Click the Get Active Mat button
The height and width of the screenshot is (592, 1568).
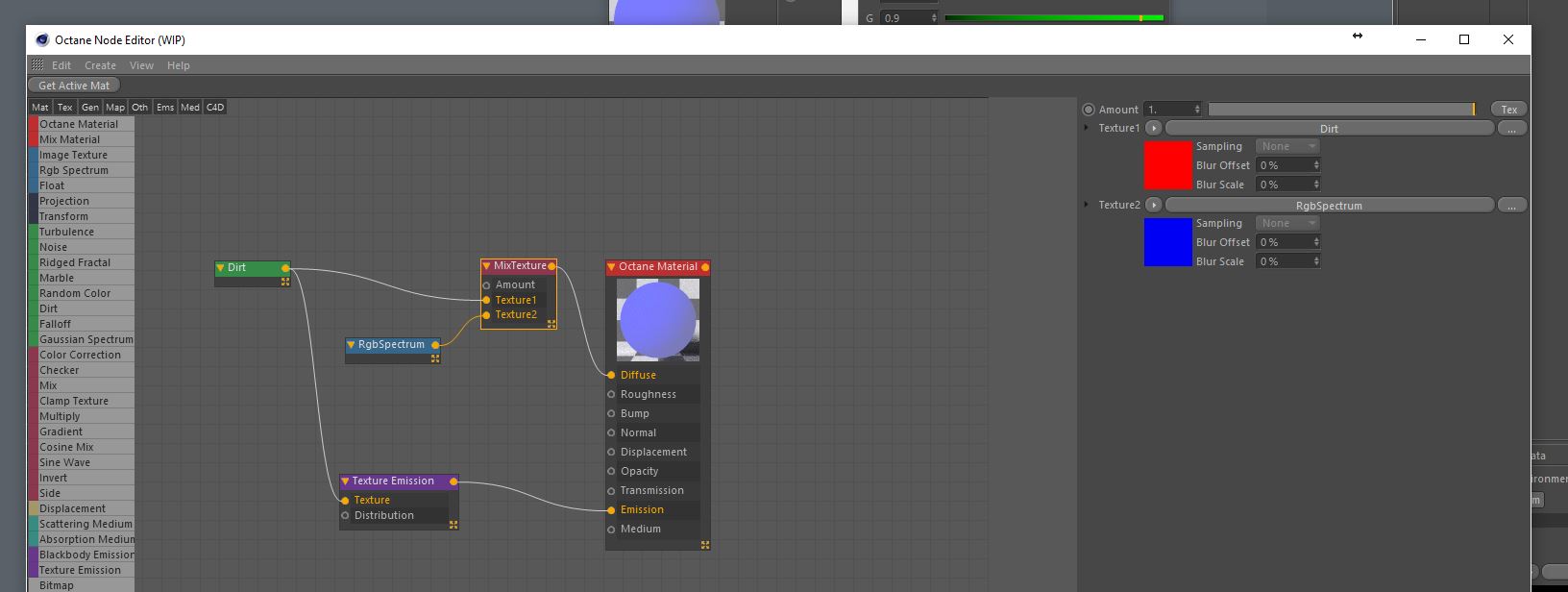point(74,86)
